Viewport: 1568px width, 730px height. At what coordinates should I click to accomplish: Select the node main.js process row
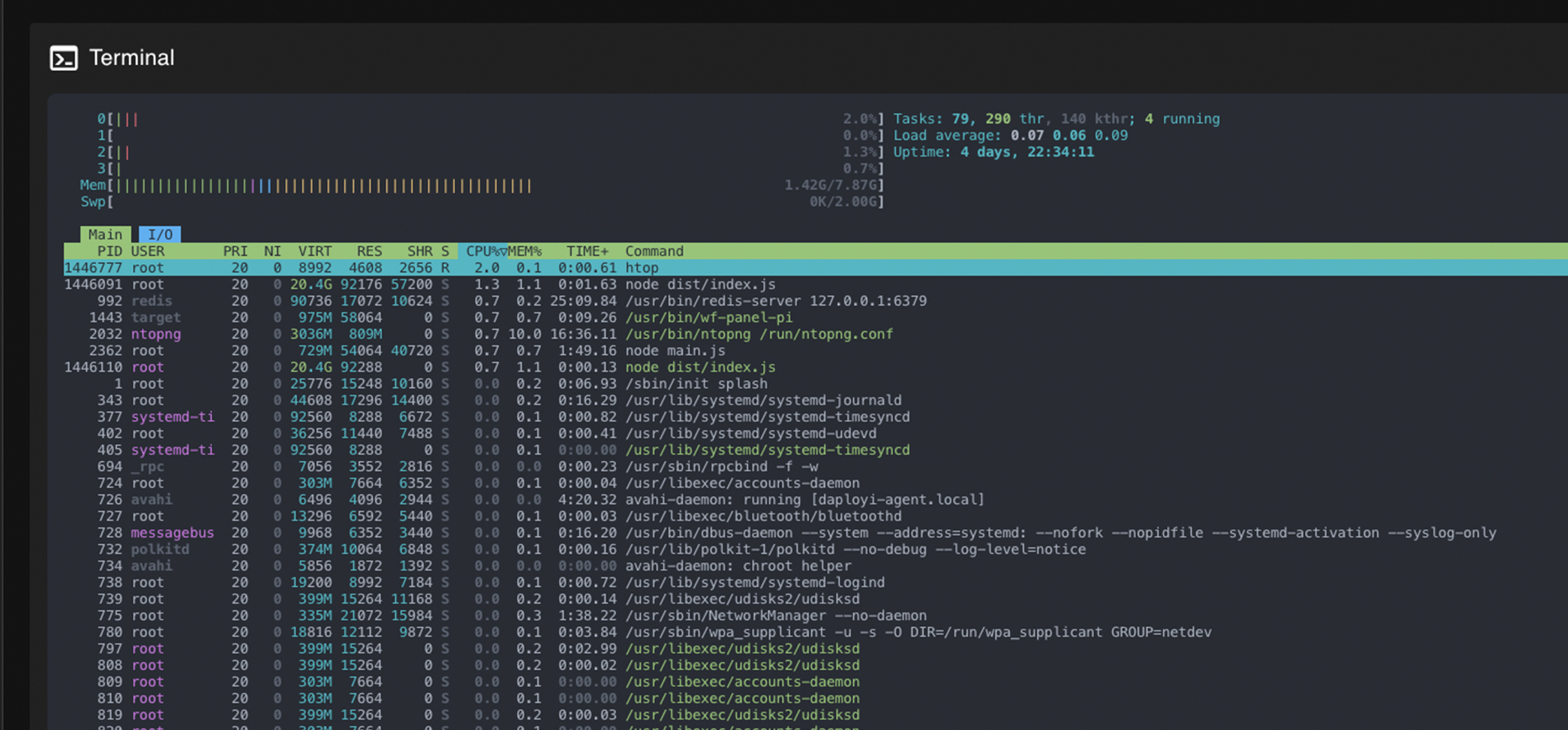[x=815, y=350]
